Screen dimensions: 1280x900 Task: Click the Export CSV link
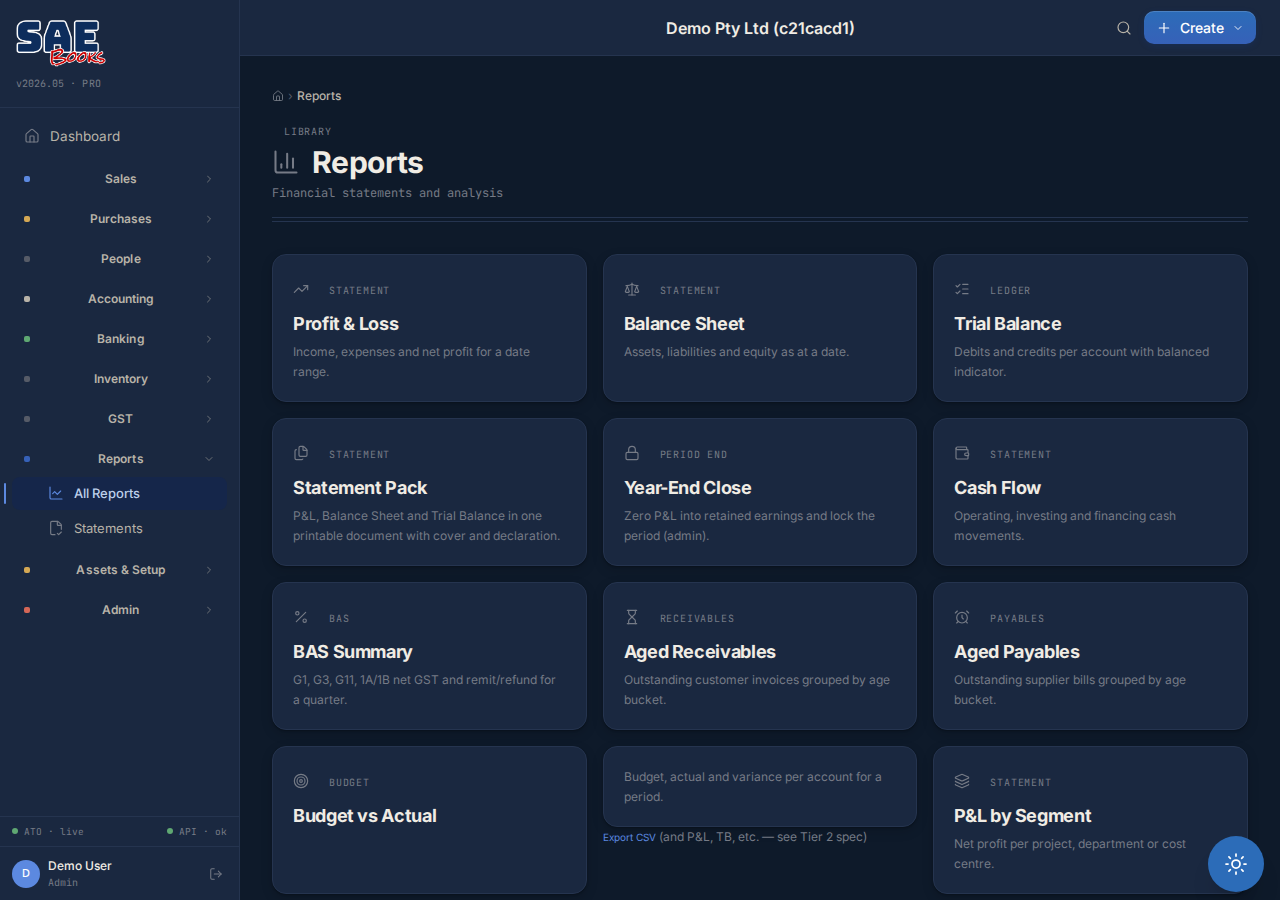coord(629,837)
